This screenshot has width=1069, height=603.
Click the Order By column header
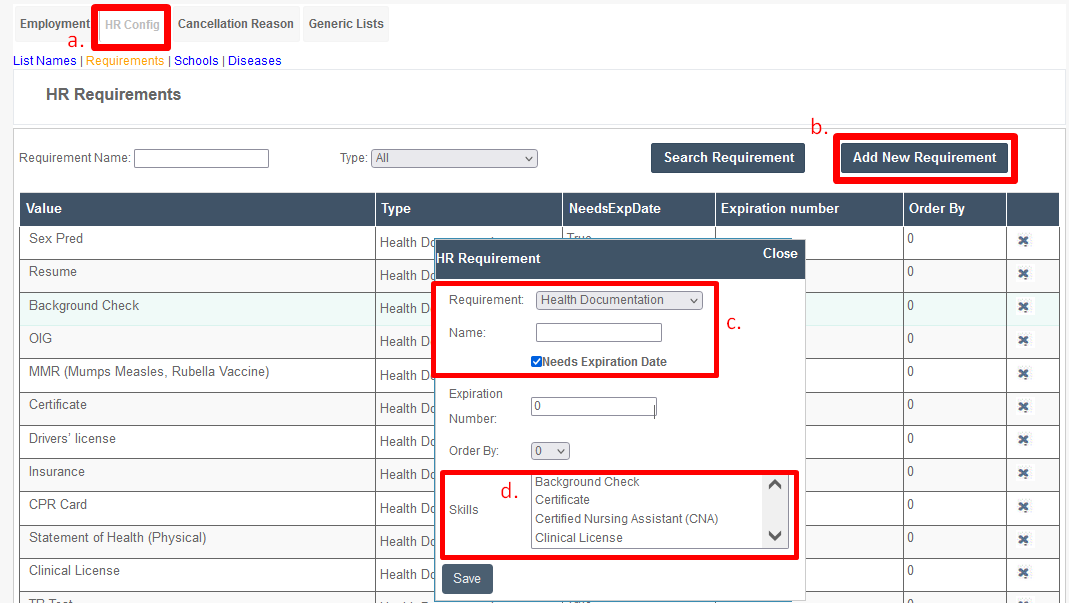coord(955,209)
